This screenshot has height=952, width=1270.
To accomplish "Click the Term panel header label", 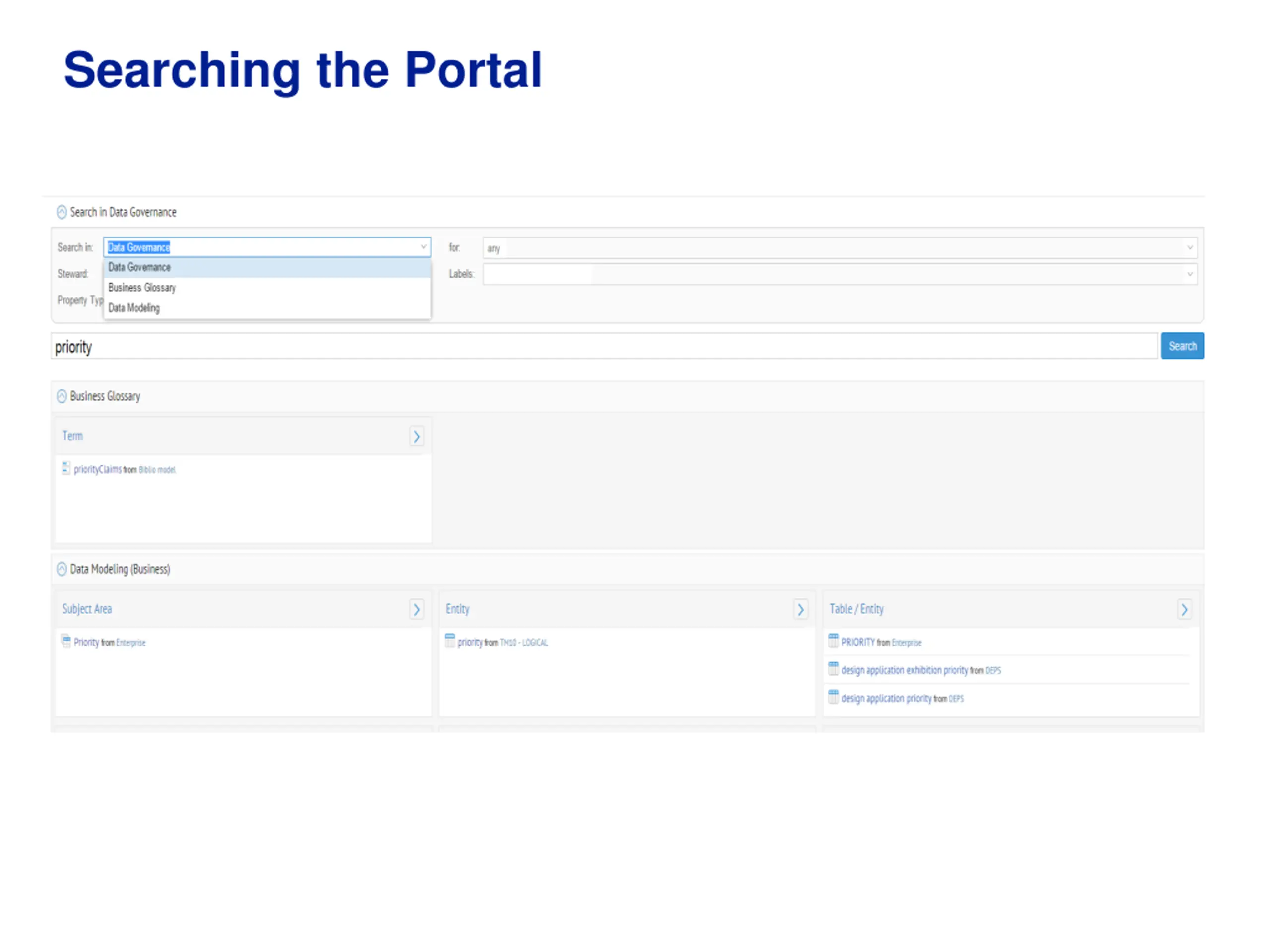I will (73, 436).
